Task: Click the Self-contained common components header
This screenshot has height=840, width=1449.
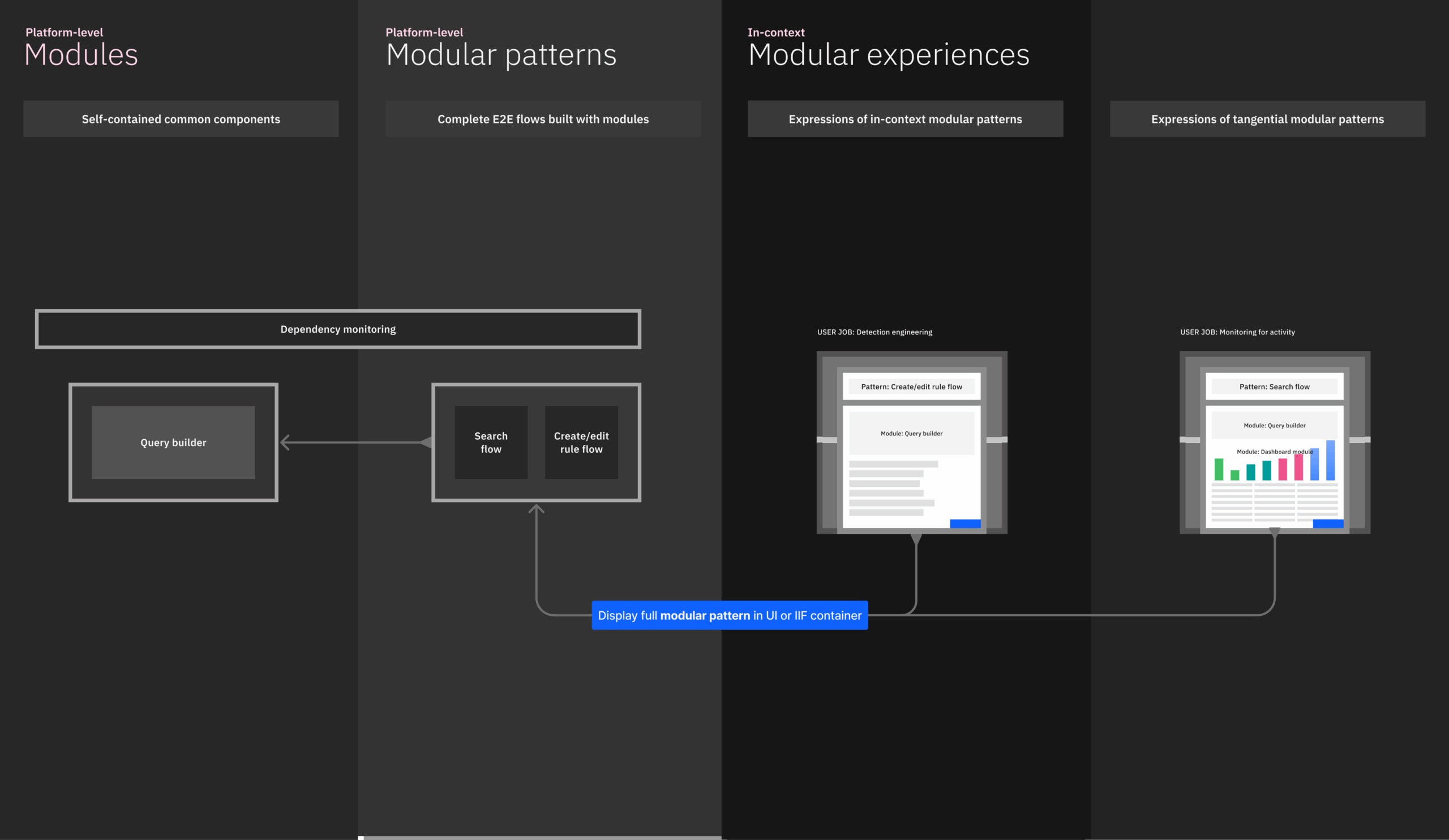Action: click(x=181, y=119)
